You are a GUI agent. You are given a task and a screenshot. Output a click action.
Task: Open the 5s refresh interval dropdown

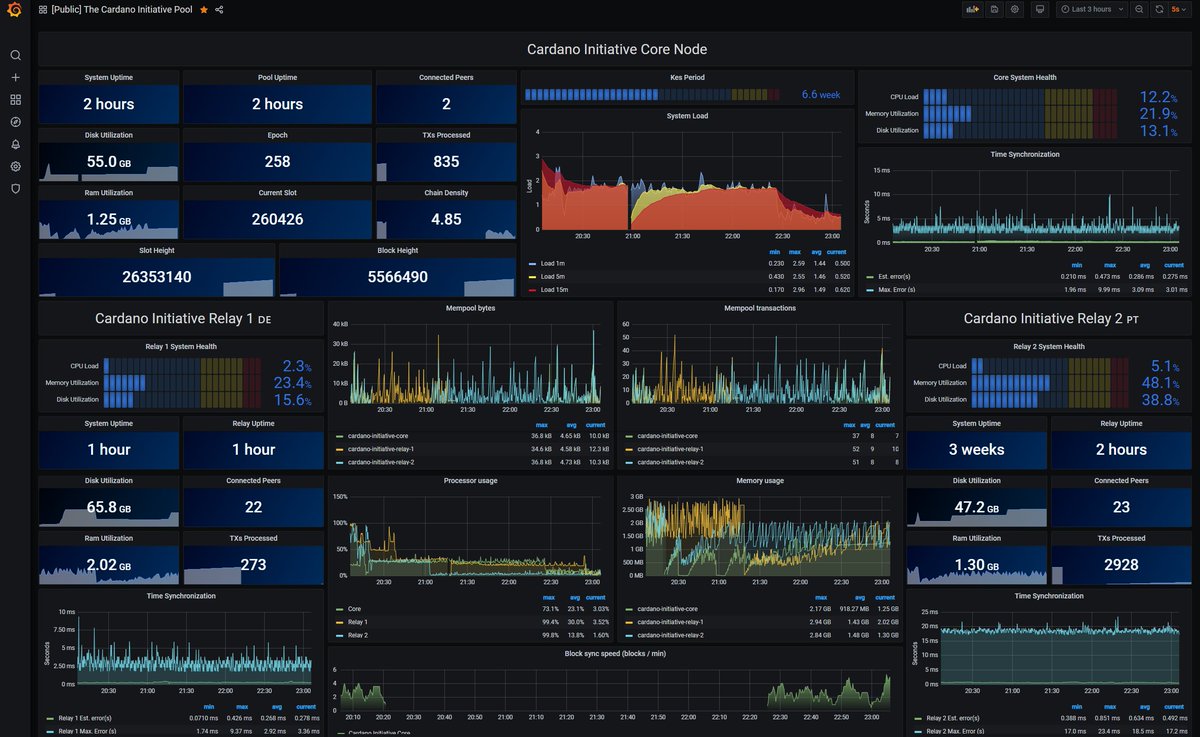click(1181, 9)
